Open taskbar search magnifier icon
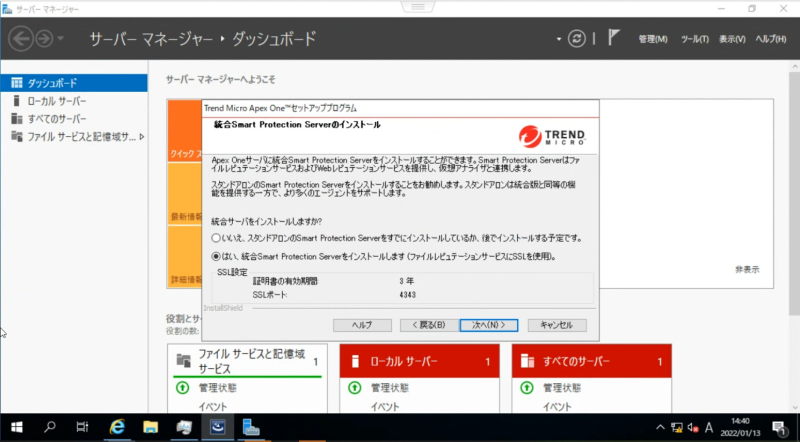This screenshot has height=442, width=800. click(x=49, y=427)
